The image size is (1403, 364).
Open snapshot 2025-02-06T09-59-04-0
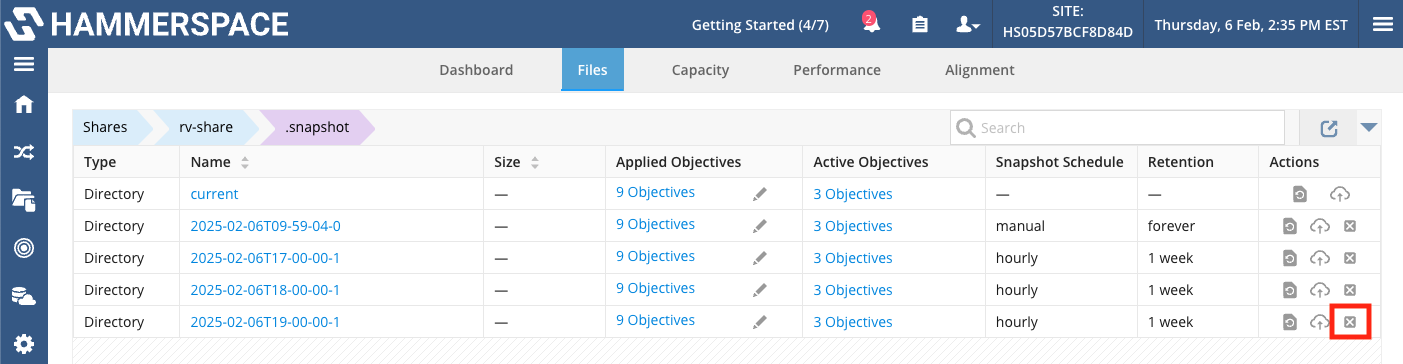pyautogui.click(x=265, y=226)
